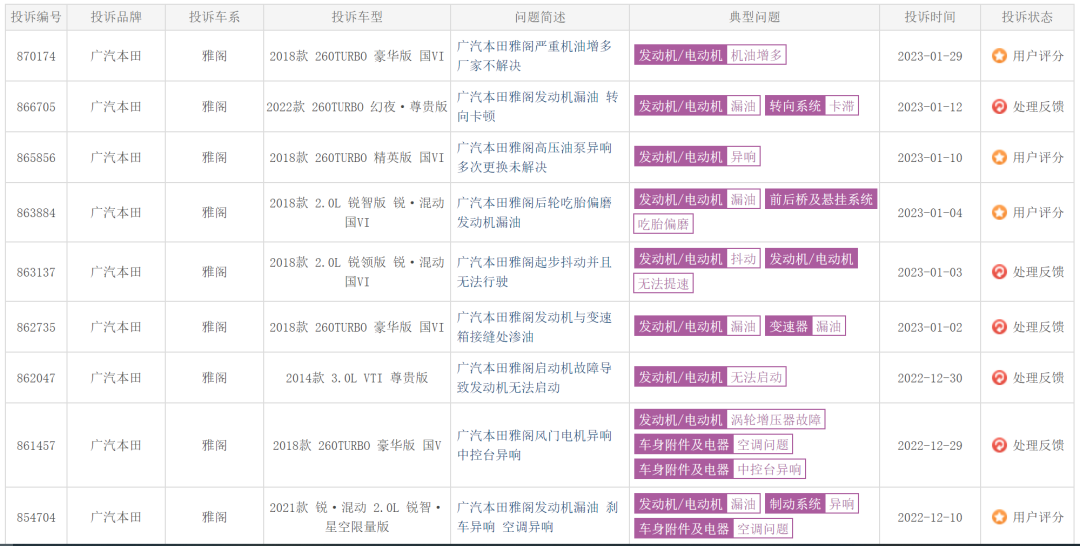Viewport: 1080px width, 546px height.
Task: Click the 投诉状态 column header
Action: (1027, 17)
